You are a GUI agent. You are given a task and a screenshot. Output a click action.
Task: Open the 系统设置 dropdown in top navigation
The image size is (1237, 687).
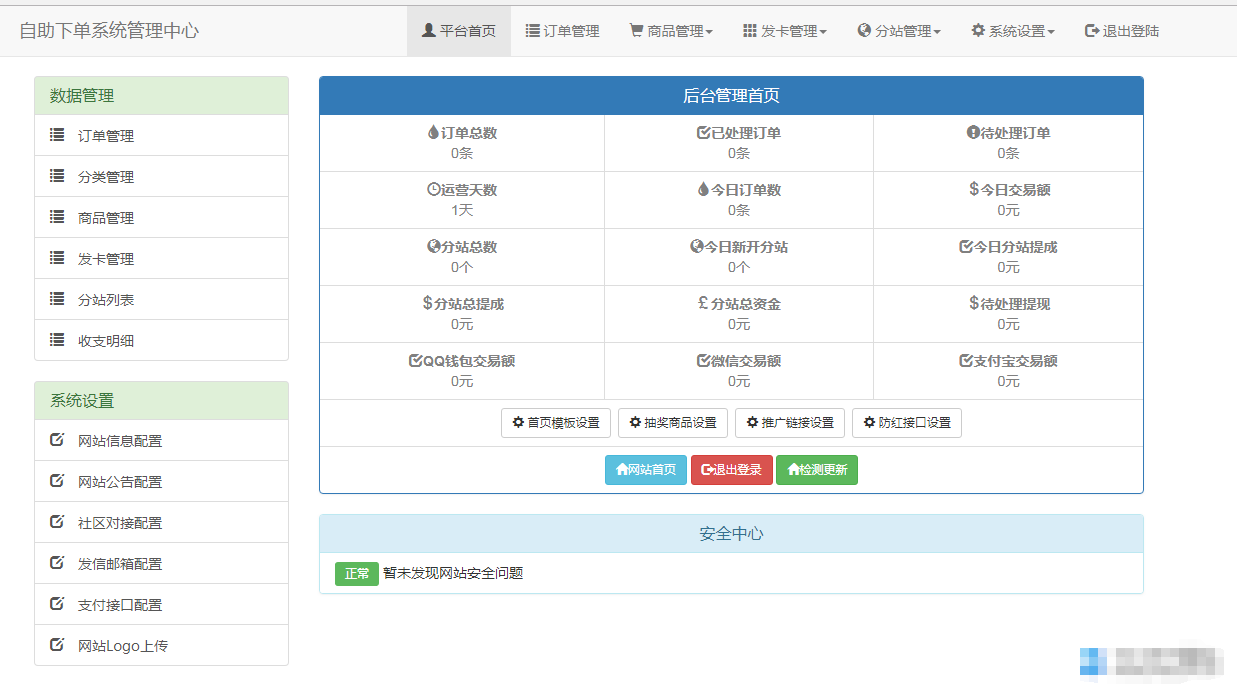(x=1012, y=31)
